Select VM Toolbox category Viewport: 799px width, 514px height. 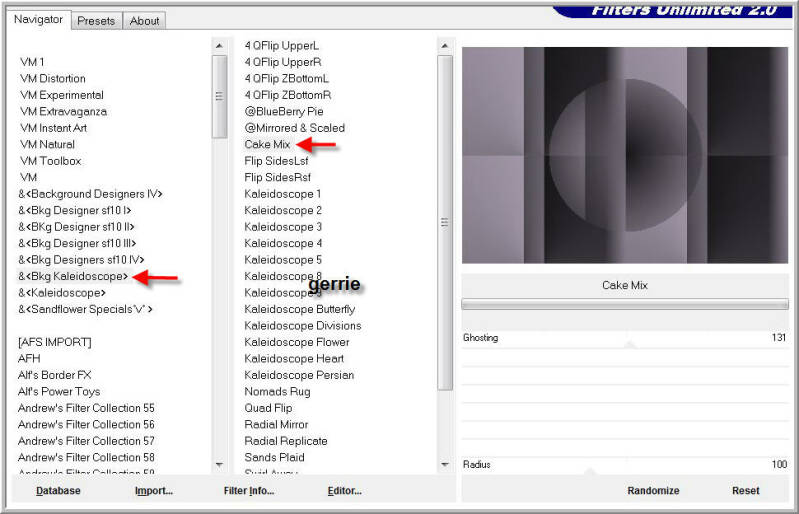[50, 160]
